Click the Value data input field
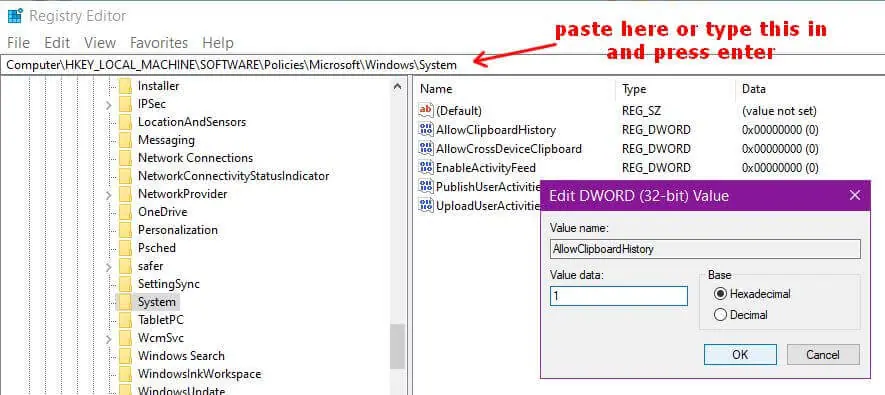Image resolution: width=885 pixels, height=395 pixels. (x=619, y=296)
